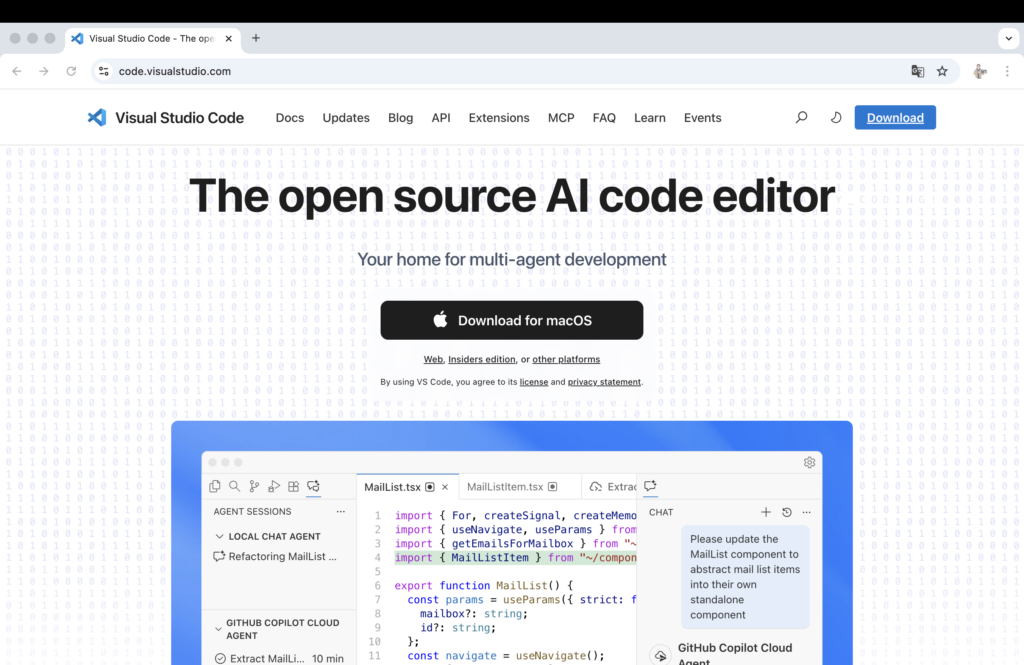Open the Insiders edition link
Viewport: 1024px width, 665px height.
[x=481, y=359]
